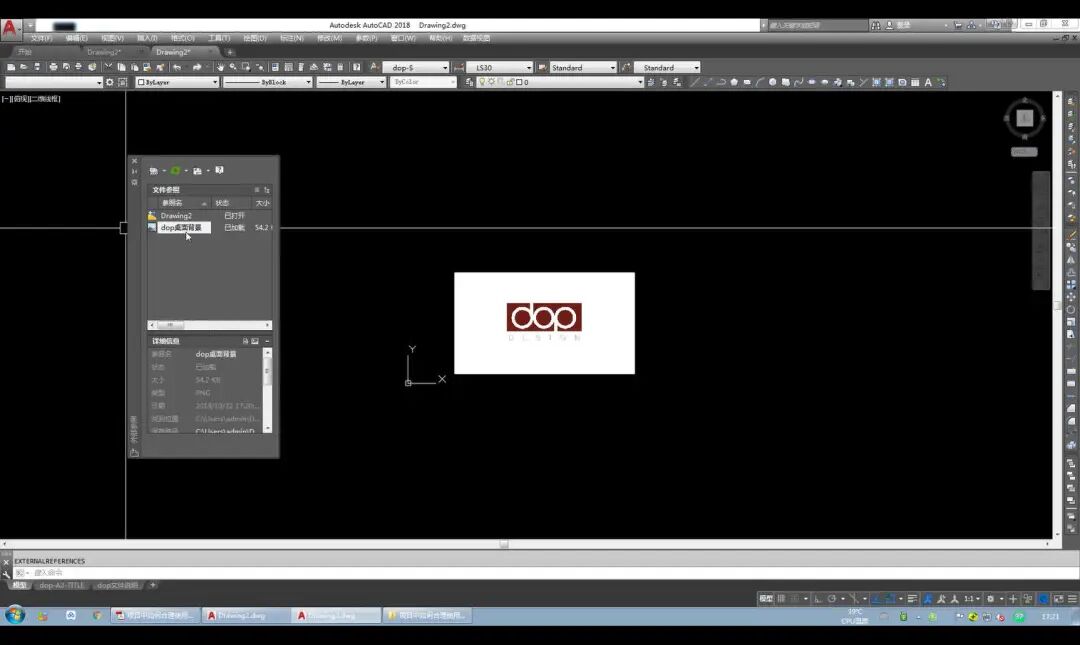The image size is (1080, 645).
Task: Select the Line draw tool
Action: (x=694, y=82)
